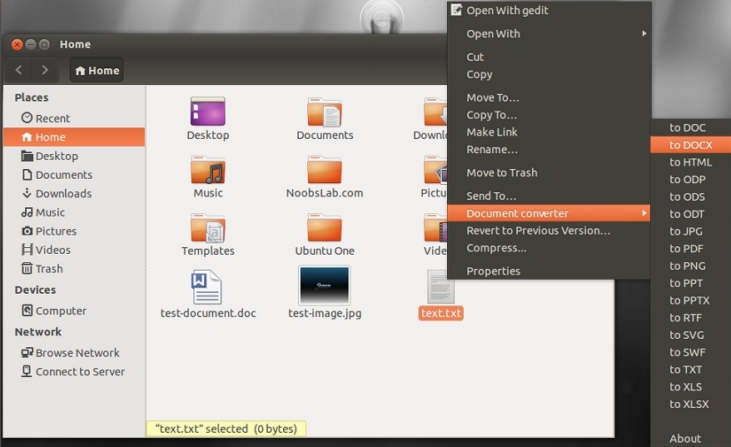Click the Computer drive icon in sidebar
Viewport: 731px width, 447px height.
click(x=27, y=310)
